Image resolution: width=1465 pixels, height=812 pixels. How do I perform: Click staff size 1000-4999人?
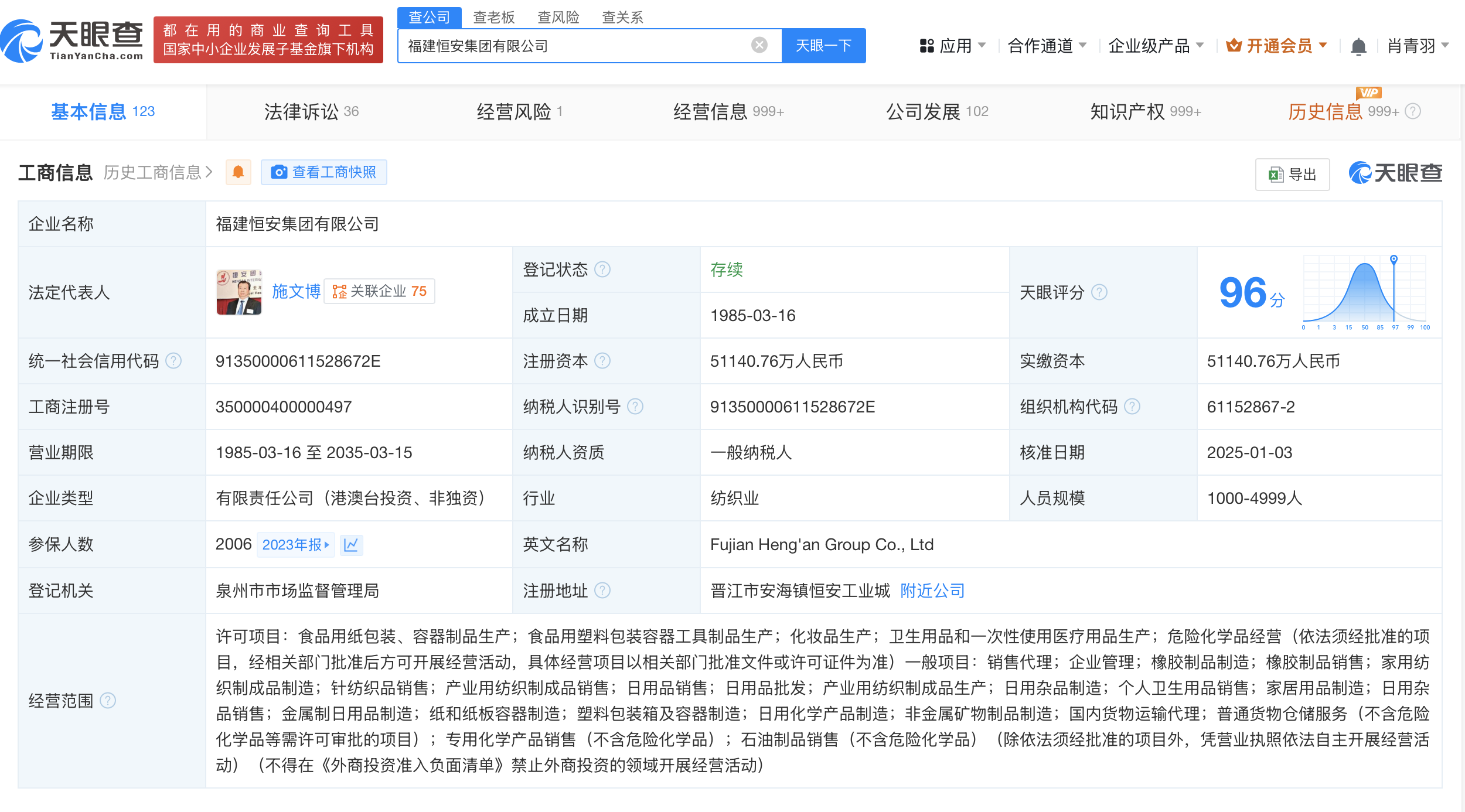click(1255, 498)
